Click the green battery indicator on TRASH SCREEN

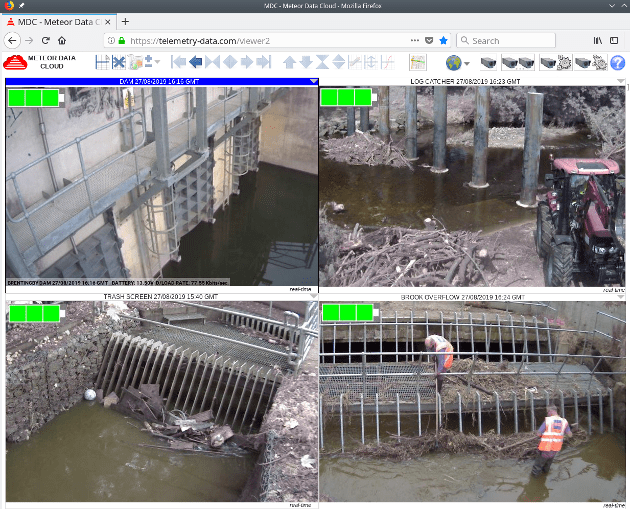point(34,313)
